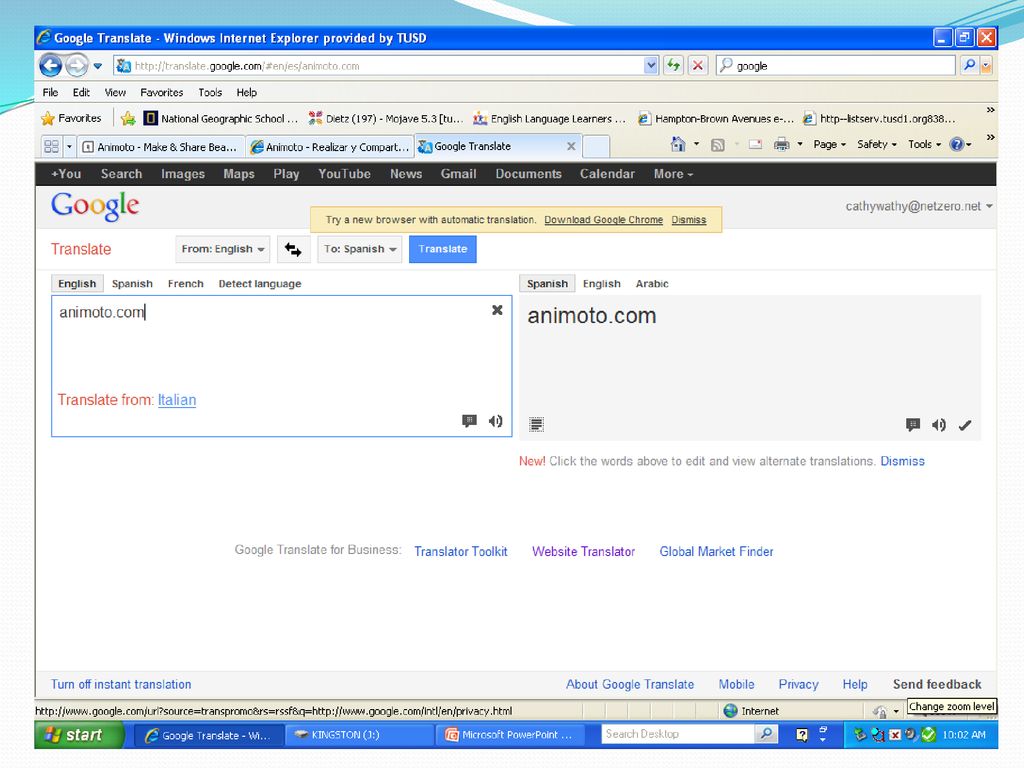Open the recent pages dropdown beside Forward

pos(98,66)
